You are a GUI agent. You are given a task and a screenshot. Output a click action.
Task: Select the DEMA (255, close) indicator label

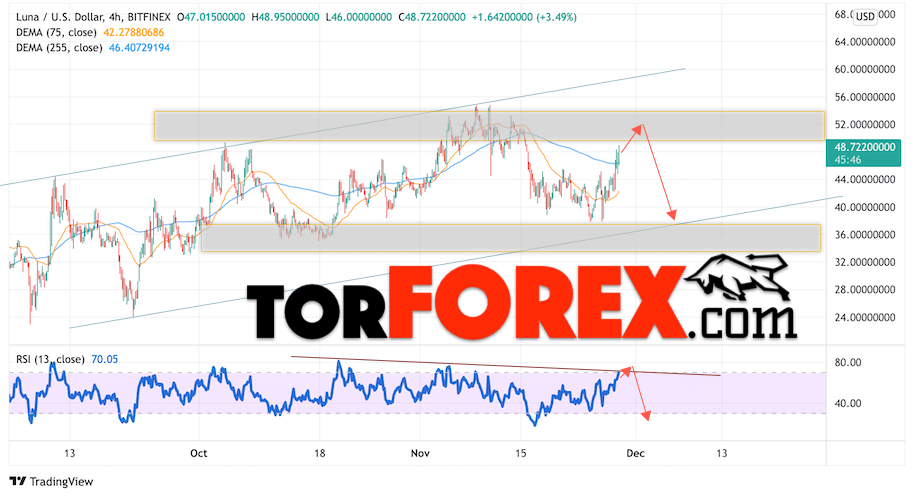(x=59, y=48)
